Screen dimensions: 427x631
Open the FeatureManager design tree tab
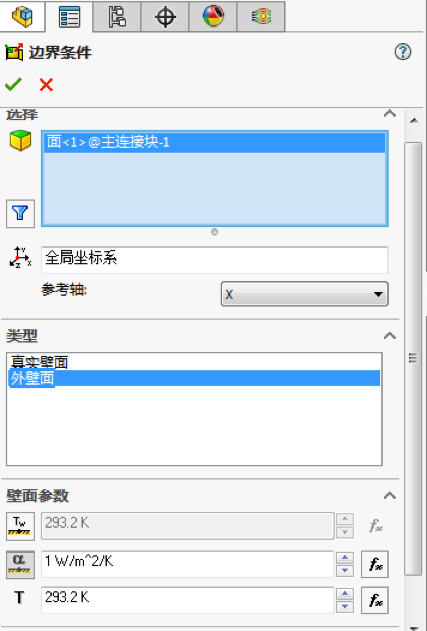coord(22,16)
